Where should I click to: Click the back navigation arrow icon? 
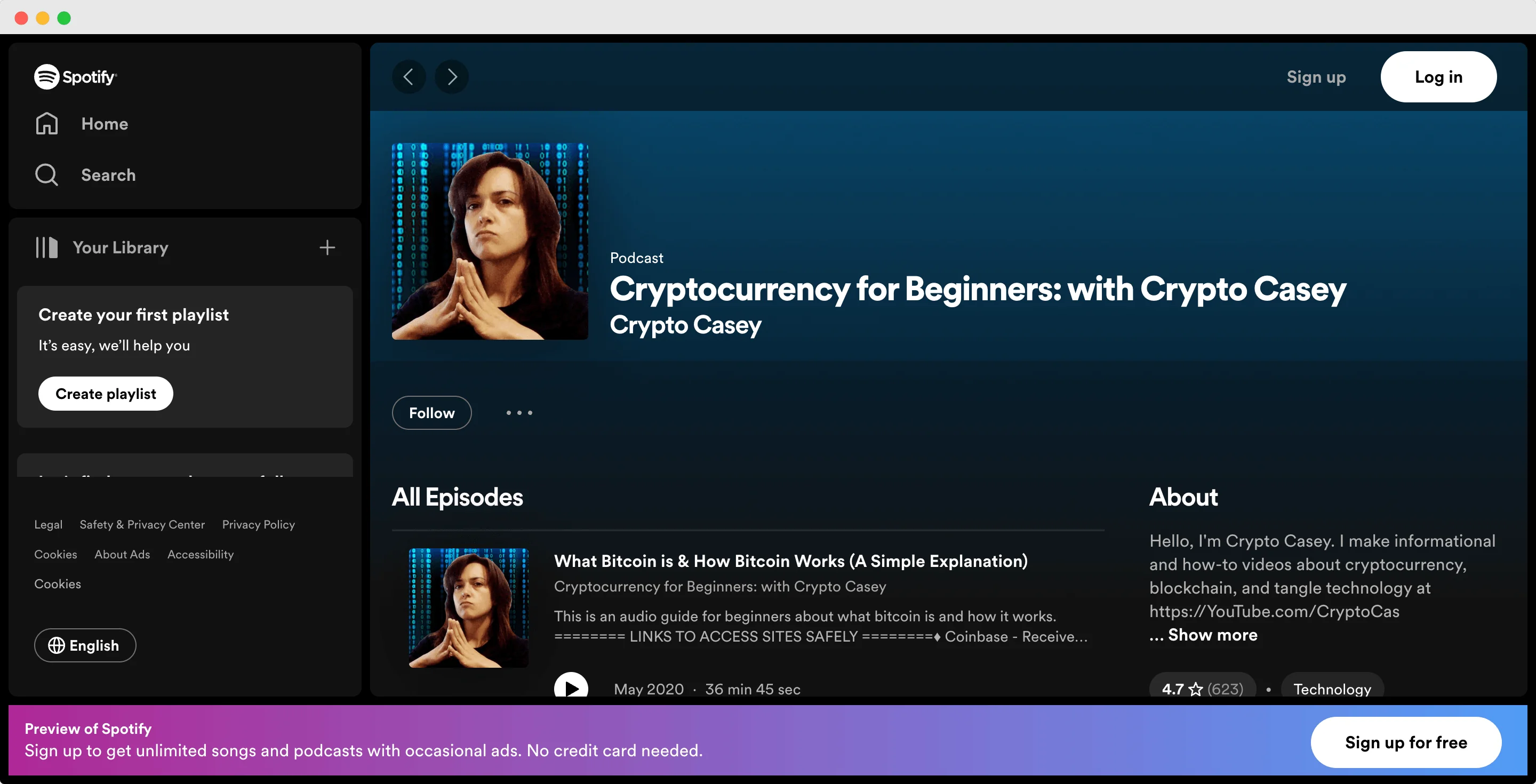(408, 76)
